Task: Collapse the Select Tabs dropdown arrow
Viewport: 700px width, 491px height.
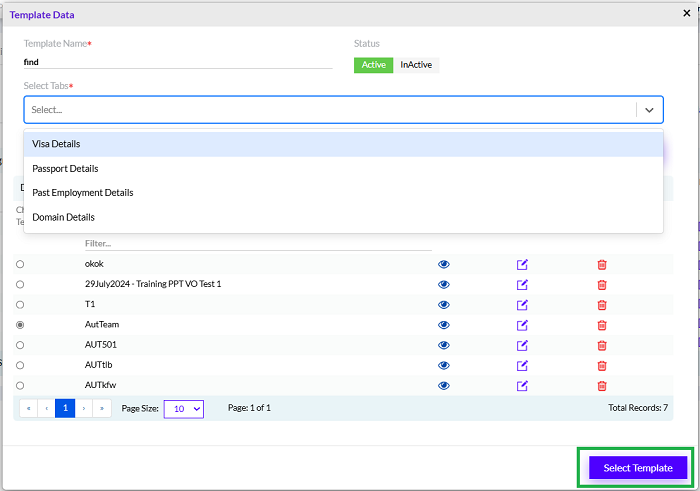Action: click(649, 110)
